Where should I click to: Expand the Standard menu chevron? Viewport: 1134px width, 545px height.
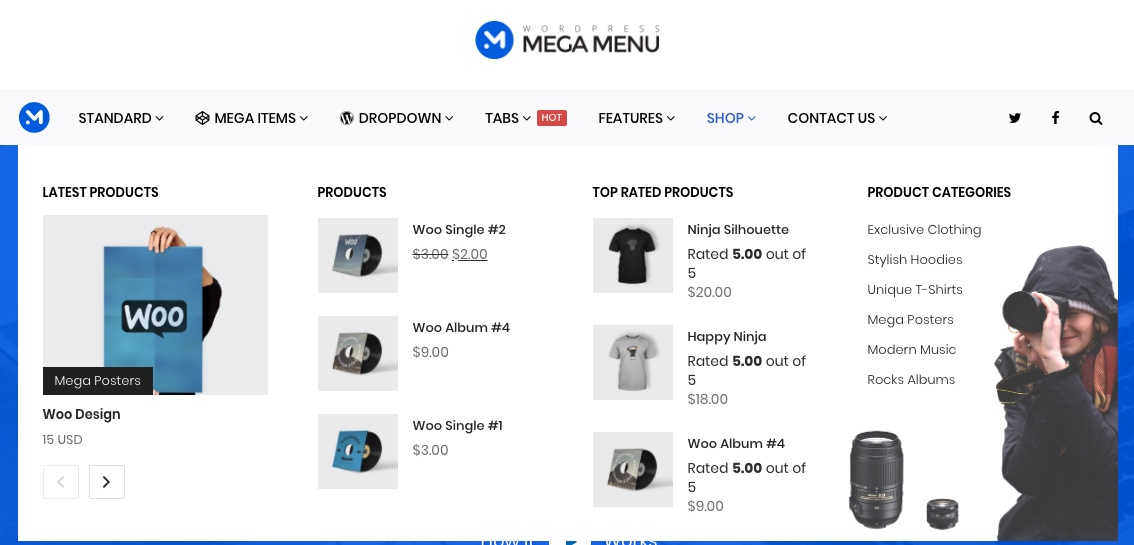point(160,119)
